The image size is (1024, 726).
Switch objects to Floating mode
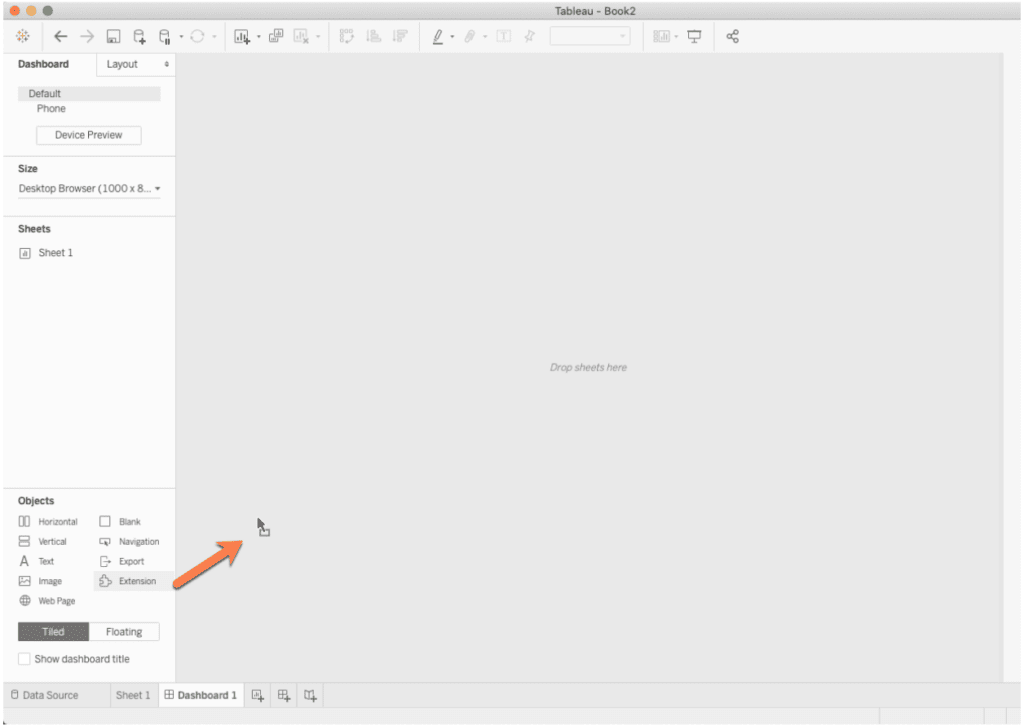[x=124, y=632]
